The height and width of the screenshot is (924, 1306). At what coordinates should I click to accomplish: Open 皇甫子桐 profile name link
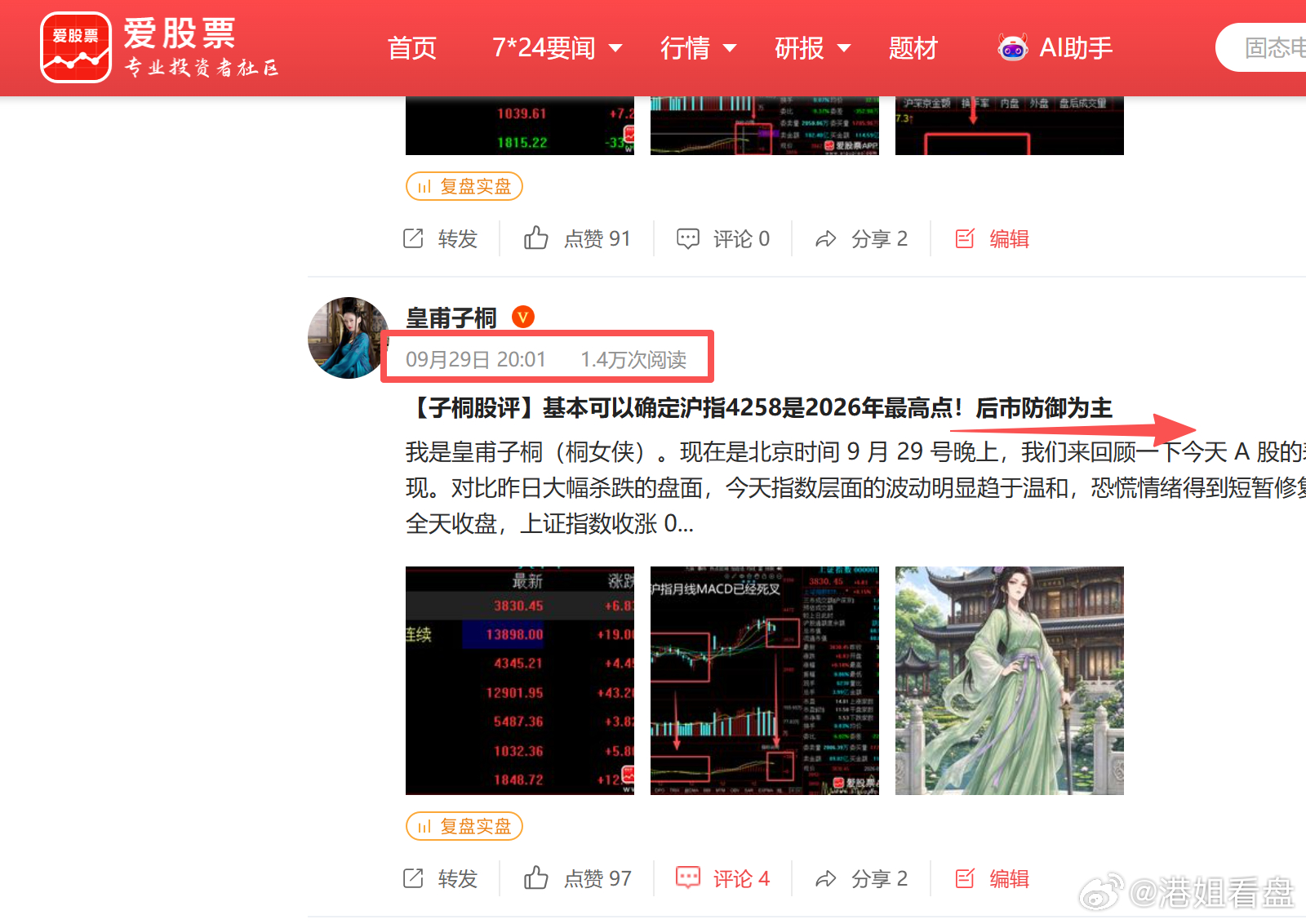coord(451,318)
